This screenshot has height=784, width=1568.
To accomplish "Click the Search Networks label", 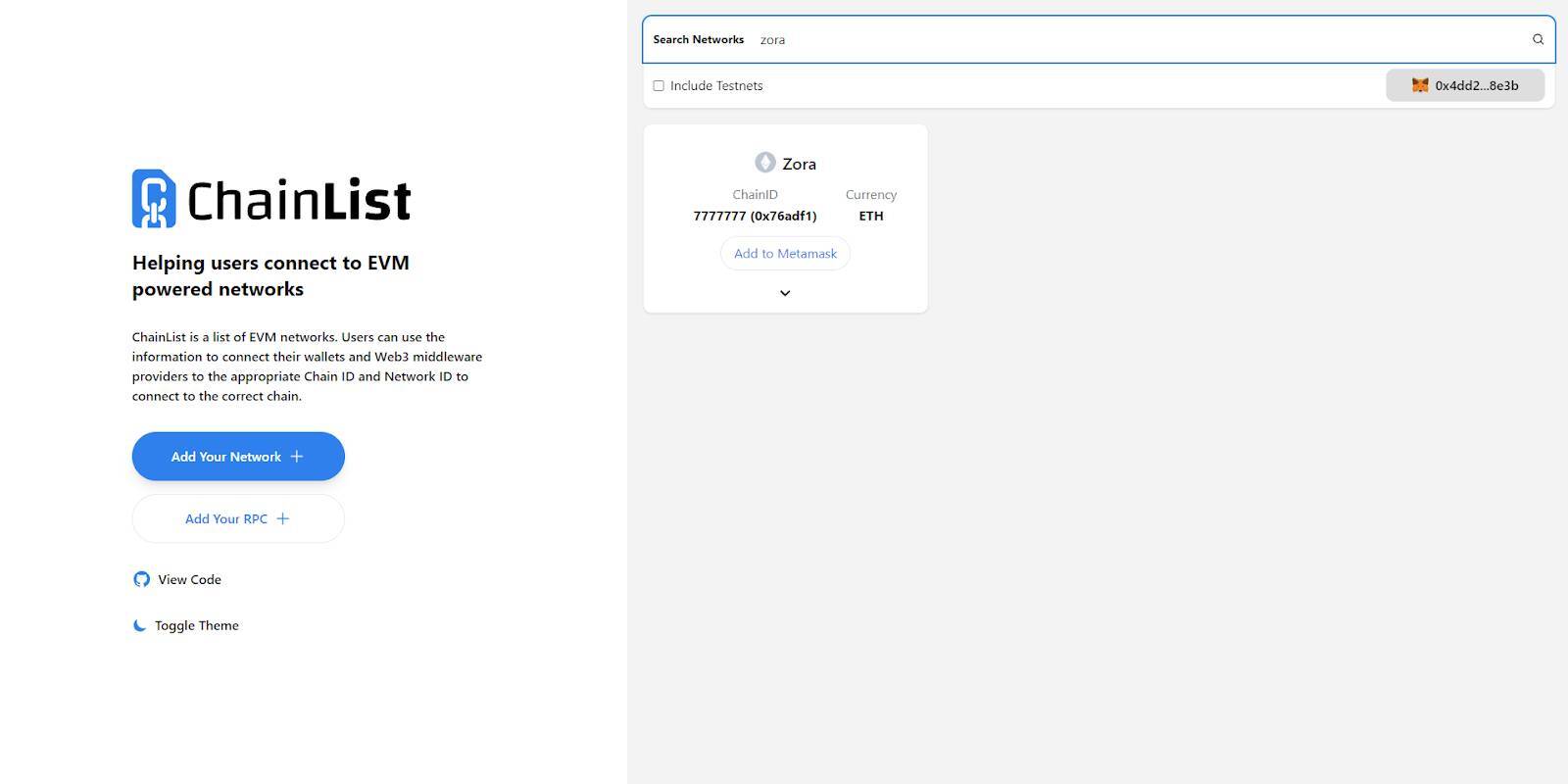I will pos(699,39).
